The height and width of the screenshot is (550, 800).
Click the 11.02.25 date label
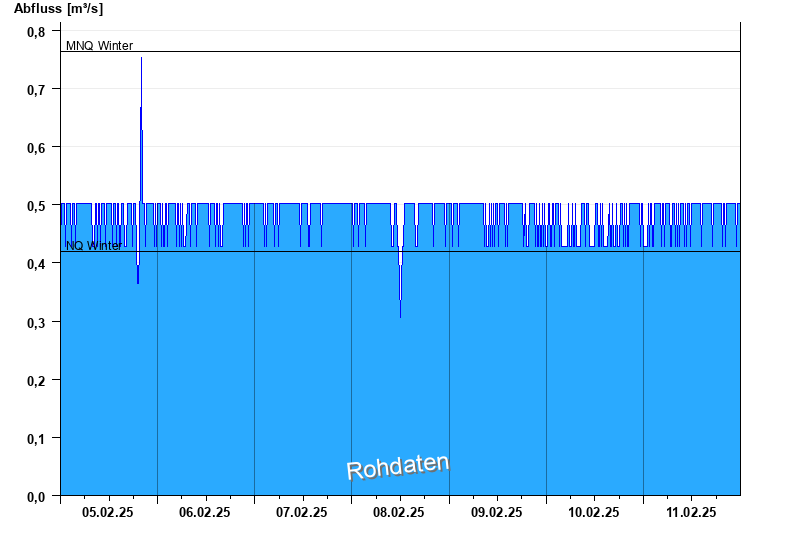pyautogui.click(x=691, y=512)
